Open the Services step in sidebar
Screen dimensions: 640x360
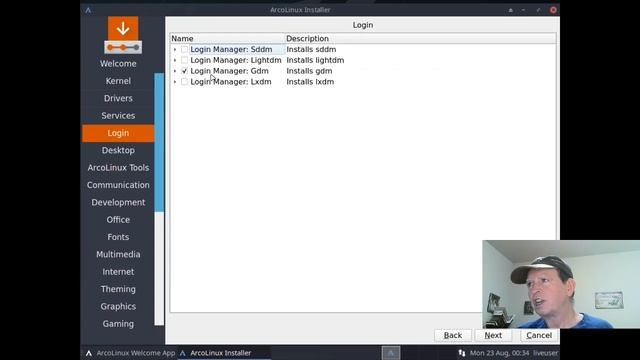click(x=118, y=116)
